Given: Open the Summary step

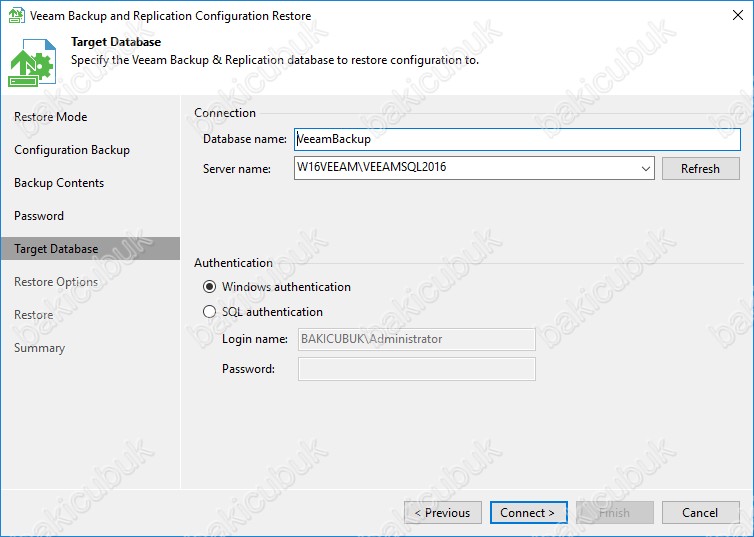Looking at the screenshot, I should pos(39,348).
